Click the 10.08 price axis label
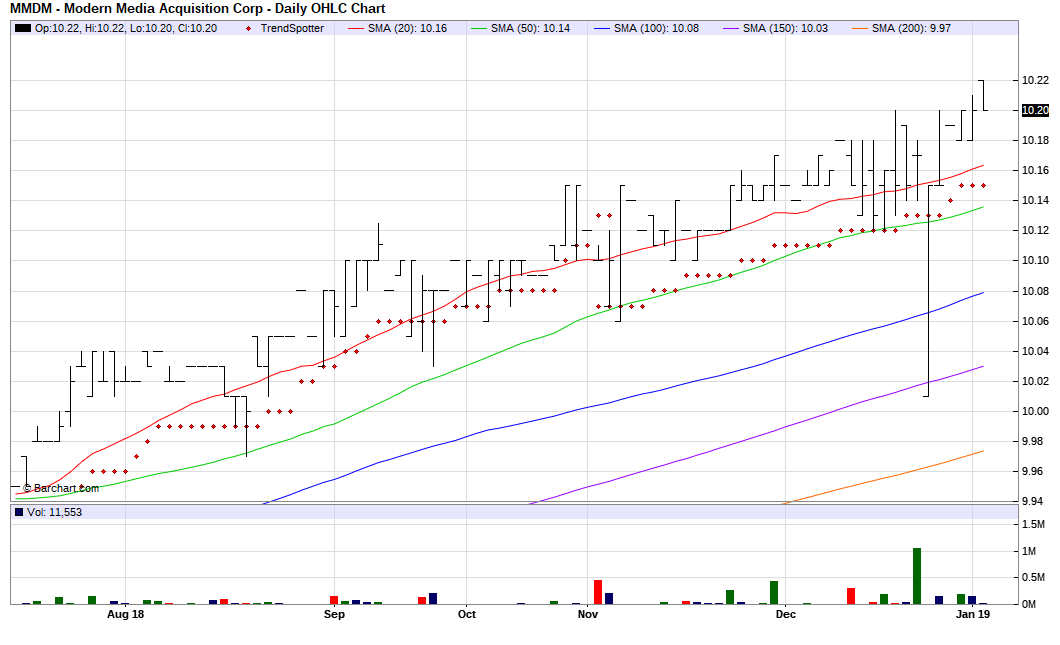This screenshot has width=1060, height=645. [x=1034, y=291]
